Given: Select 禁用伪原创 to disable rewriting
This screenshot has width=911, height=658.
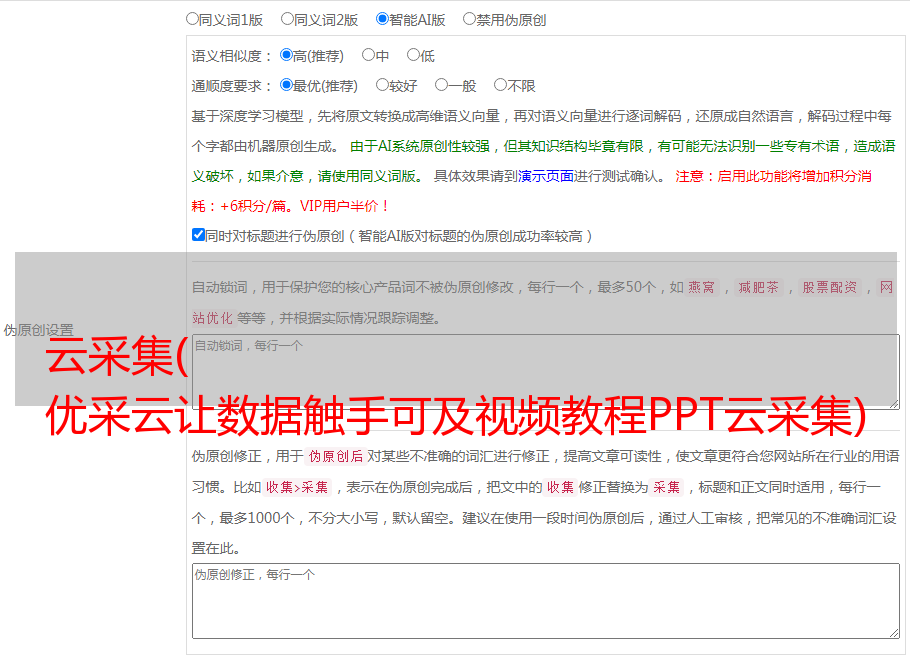Looking at the screenshot, I should click(469, 19).
